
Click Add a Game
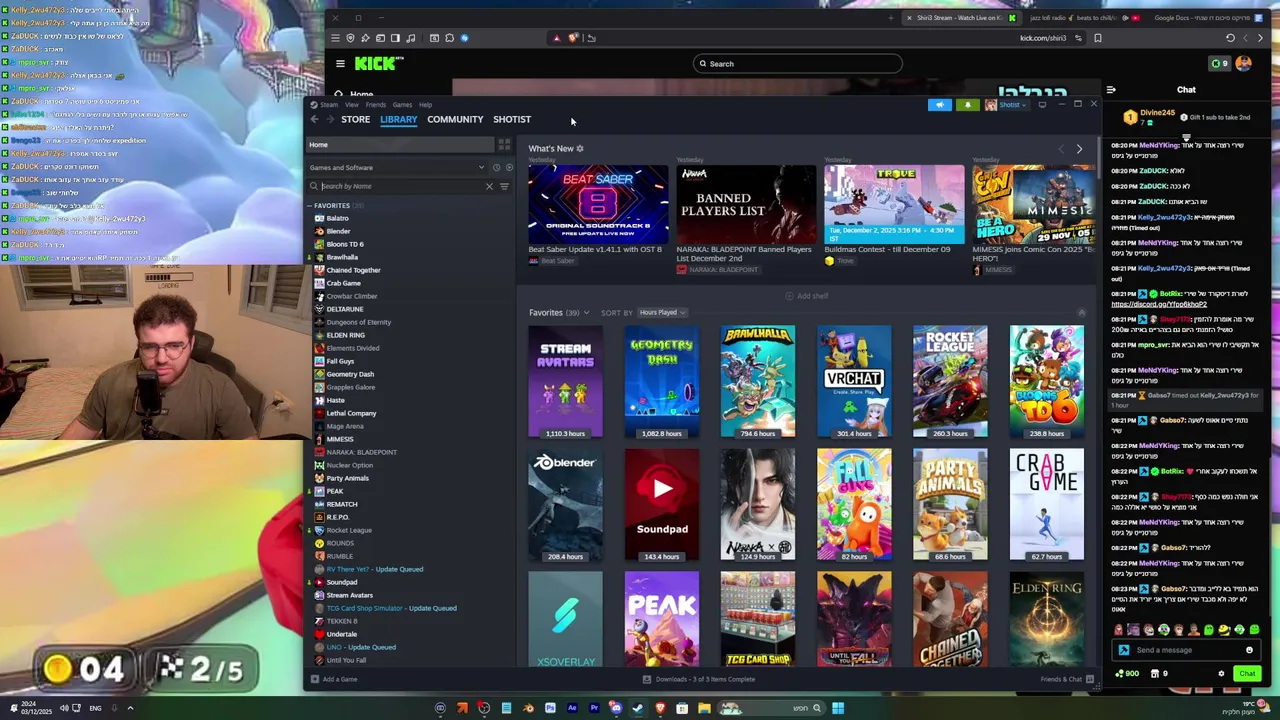click(x=334, y=680)
